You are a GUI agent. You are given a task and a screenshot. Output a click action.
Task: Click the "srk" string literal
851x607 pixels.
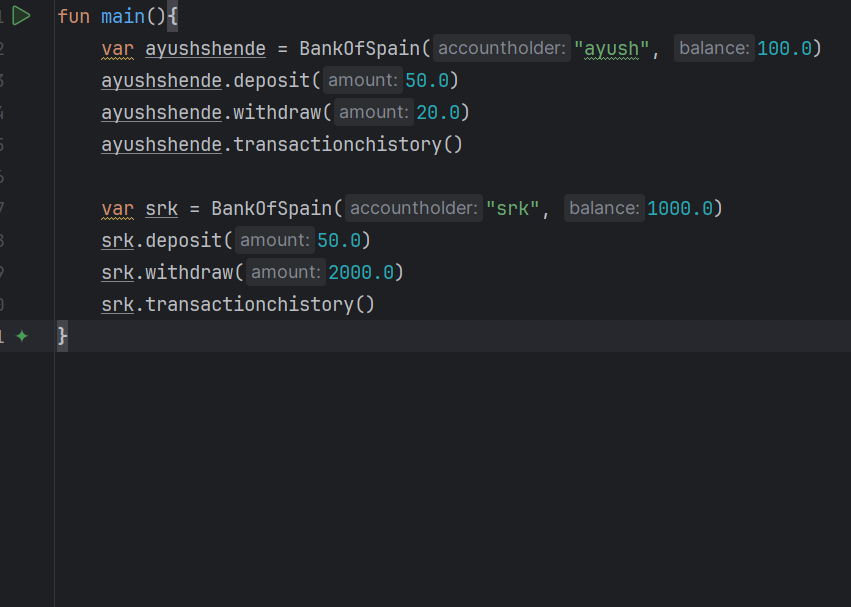coord(512,208)
